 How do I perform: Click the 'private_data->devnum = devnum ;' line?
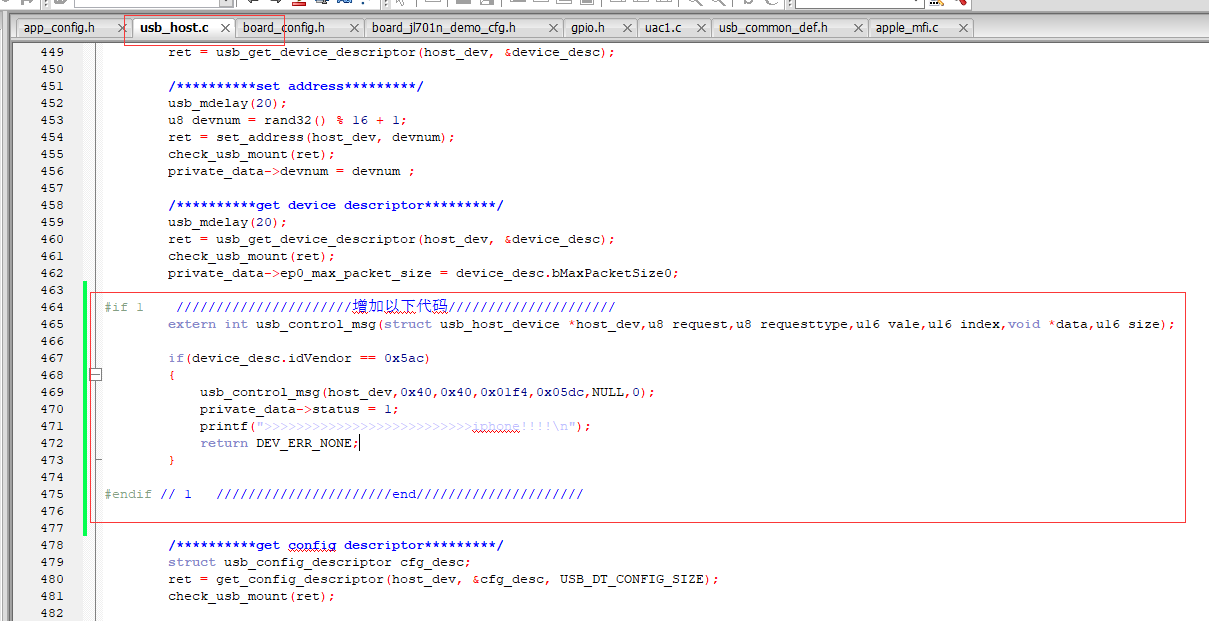click(x=292, y=171)
